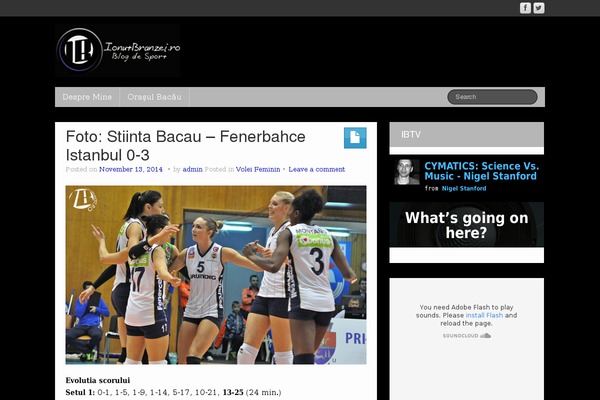
Task: Open the Volei Feminin category link
Action: (258, 170)
